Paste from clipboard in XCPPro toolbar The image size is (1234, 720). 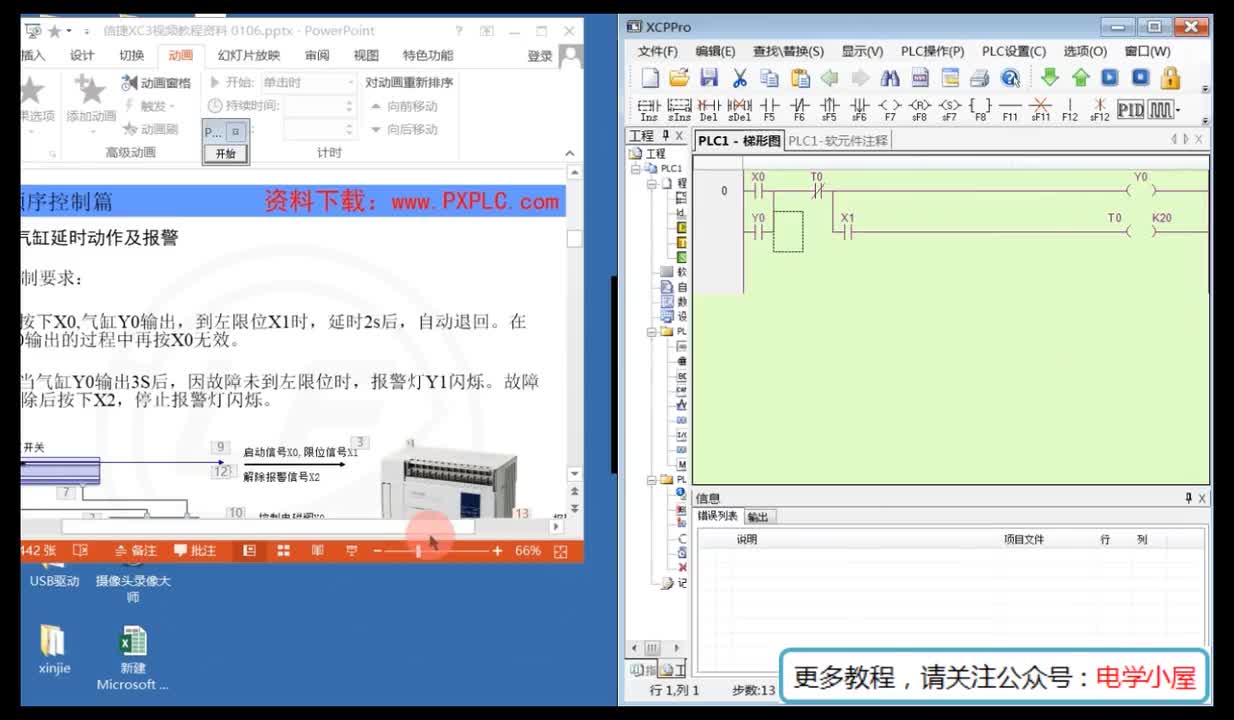pos(800,78)
